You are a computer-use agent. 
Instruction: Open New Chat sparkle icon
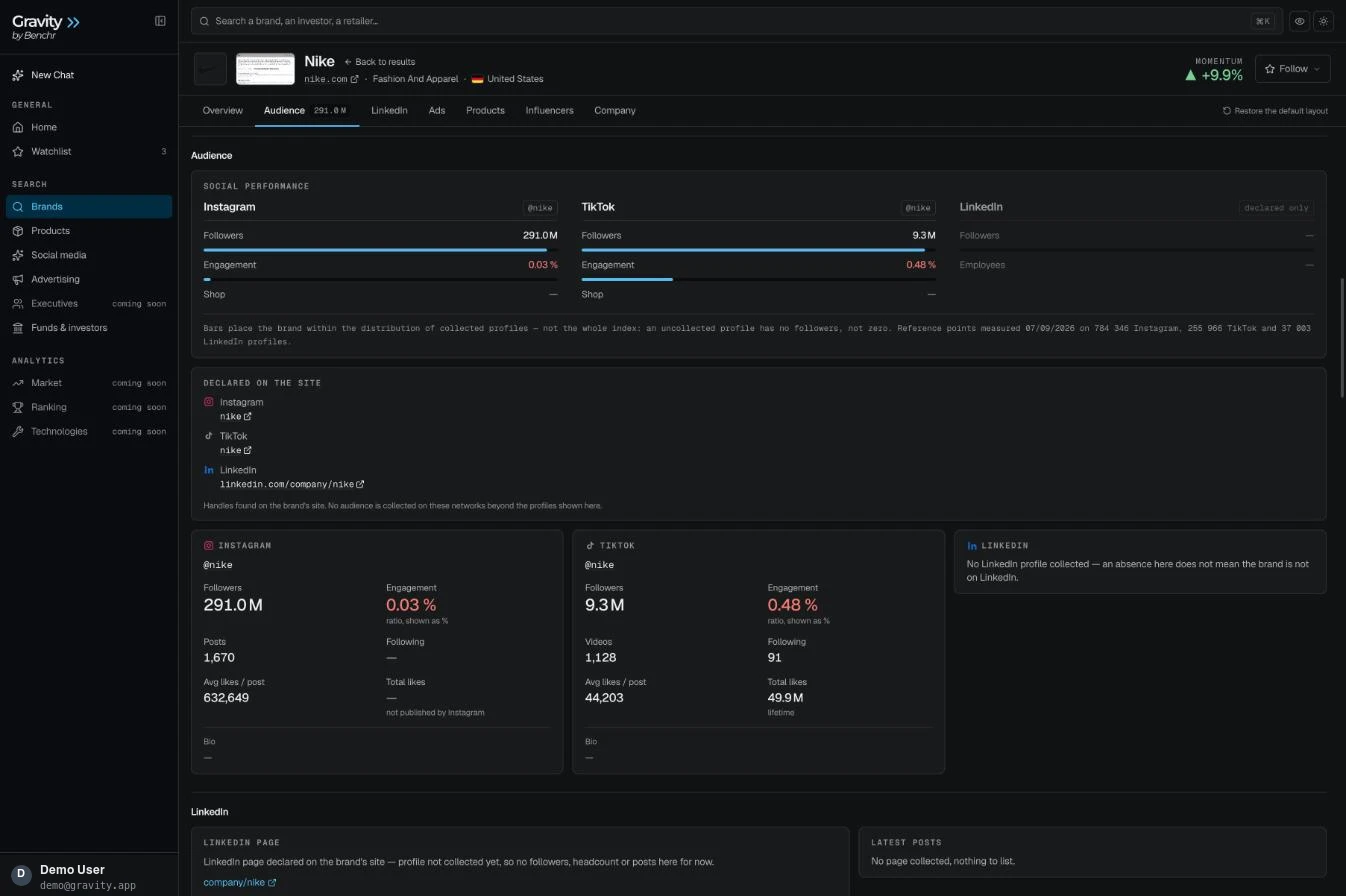[18, 75]
